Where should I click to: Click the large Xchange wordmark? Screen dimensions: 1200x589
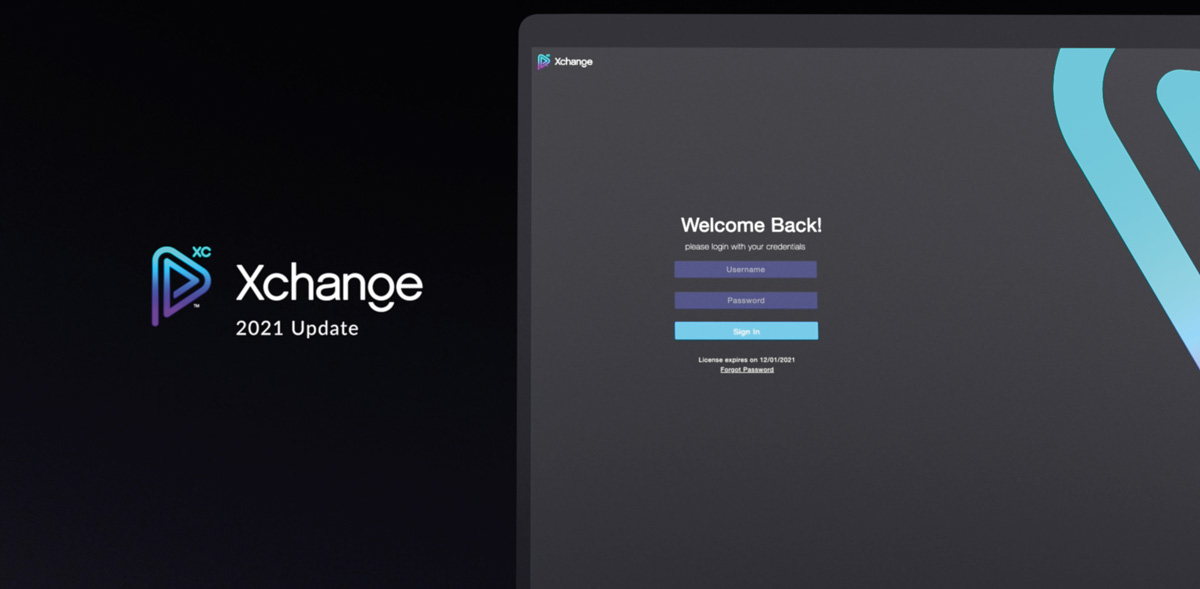[x=329, y=285]
